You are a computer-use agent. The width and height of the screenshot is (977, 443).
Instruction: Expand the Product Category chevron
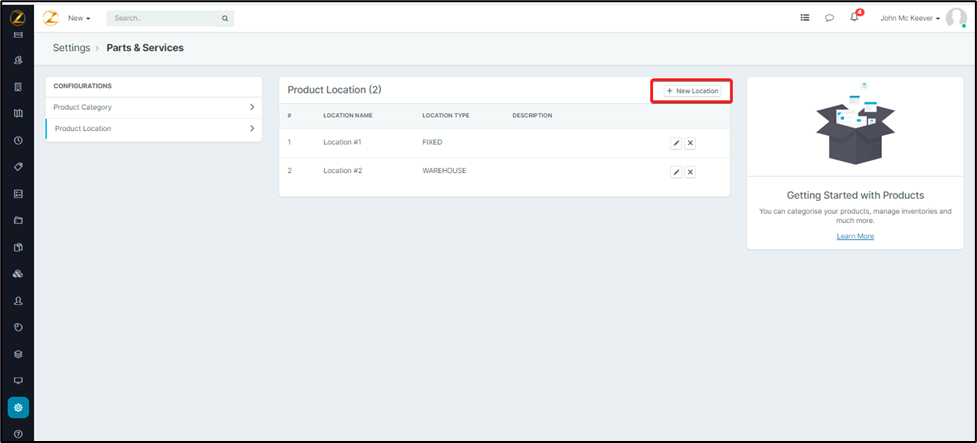[252, 107]
